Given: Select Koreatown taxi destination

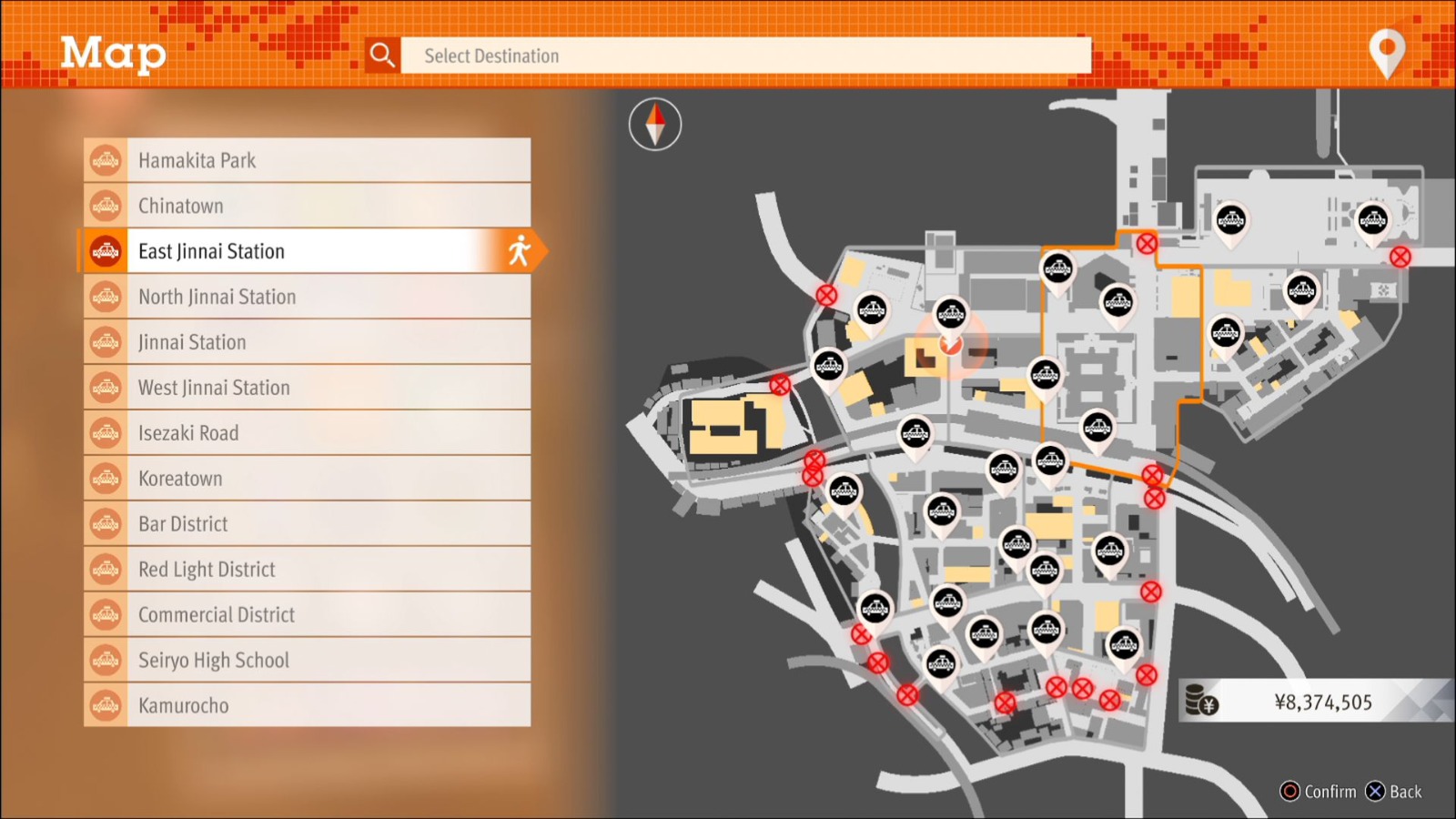Looking at the screenshot, I should click(307, 479).
